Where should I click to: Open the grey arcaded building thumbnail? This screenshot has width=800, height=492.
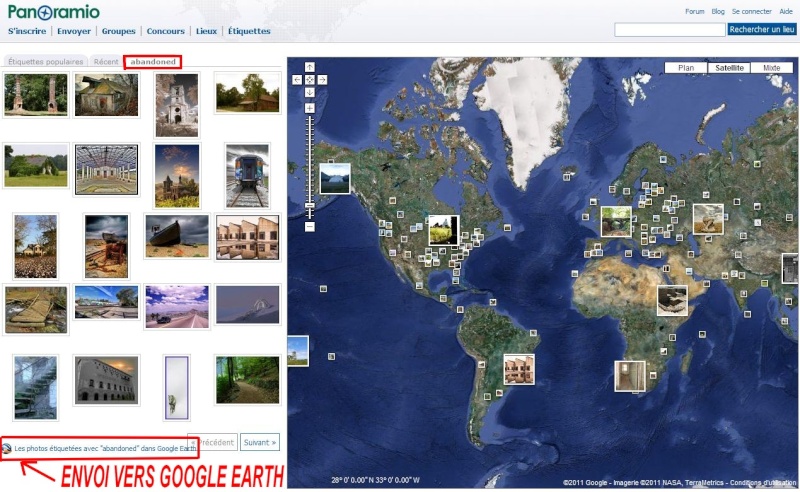(x=106, y=380)
